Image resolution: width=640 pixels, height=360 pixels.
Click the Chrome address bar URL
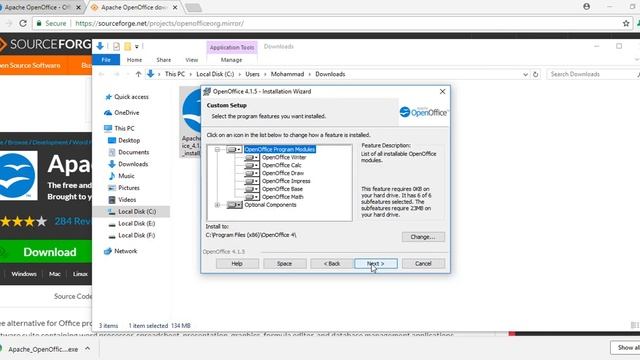[x=160, y=24]
